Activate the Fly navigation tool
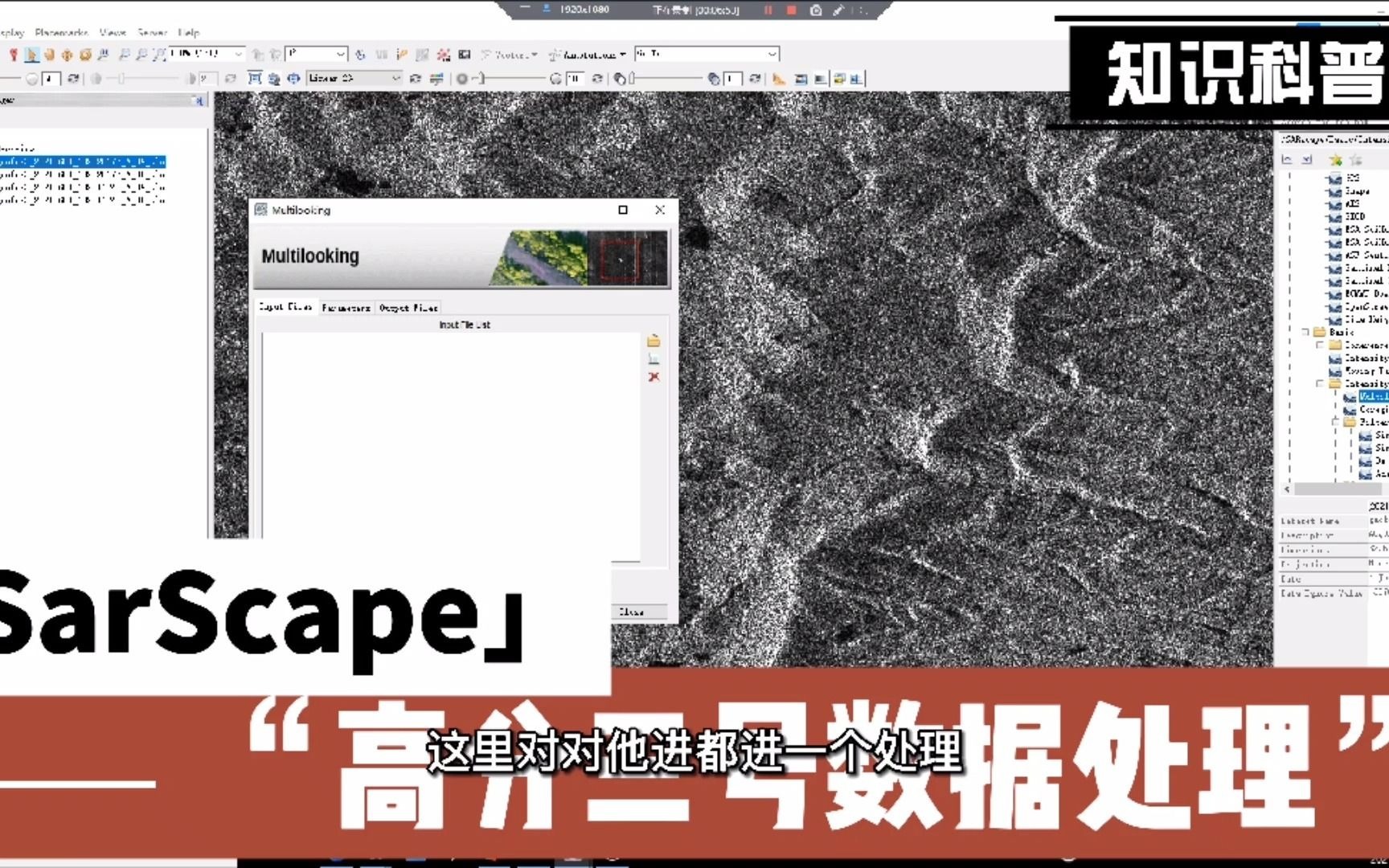This screenshot has height=868, width=1389. click(67, 55)
